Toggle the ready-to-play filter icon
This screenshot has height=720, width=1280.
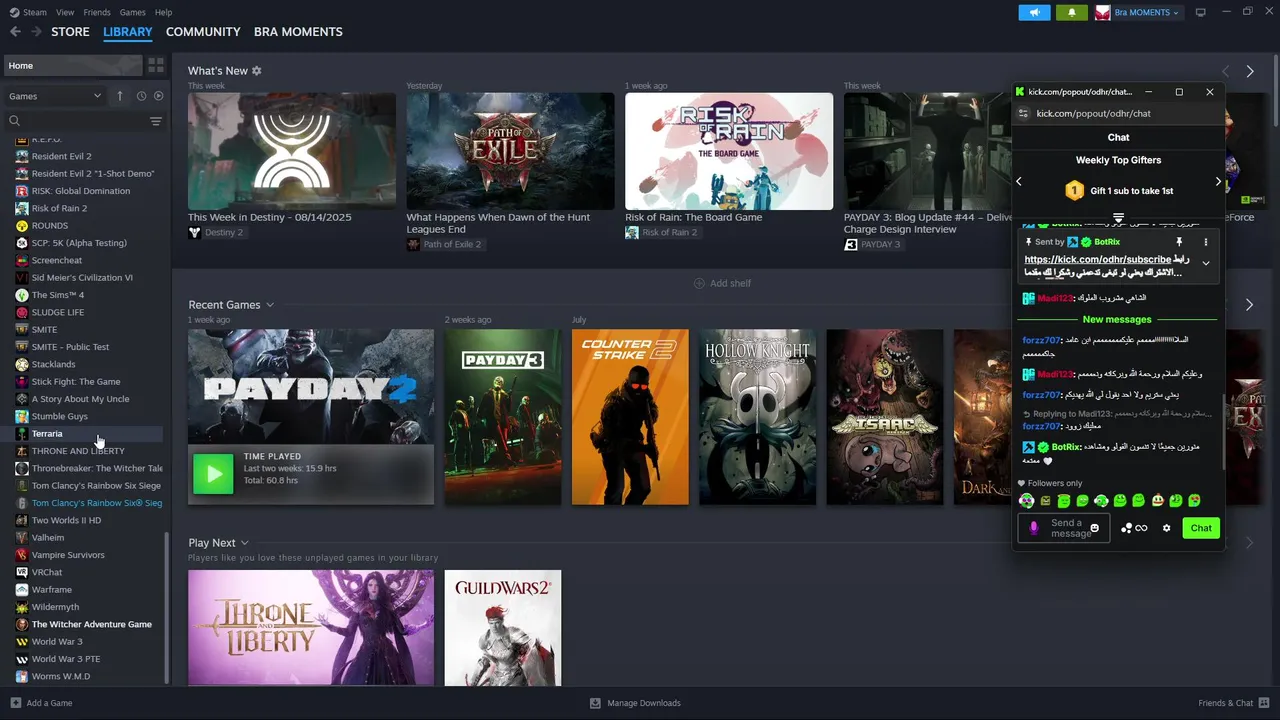(x=158, y=96)
